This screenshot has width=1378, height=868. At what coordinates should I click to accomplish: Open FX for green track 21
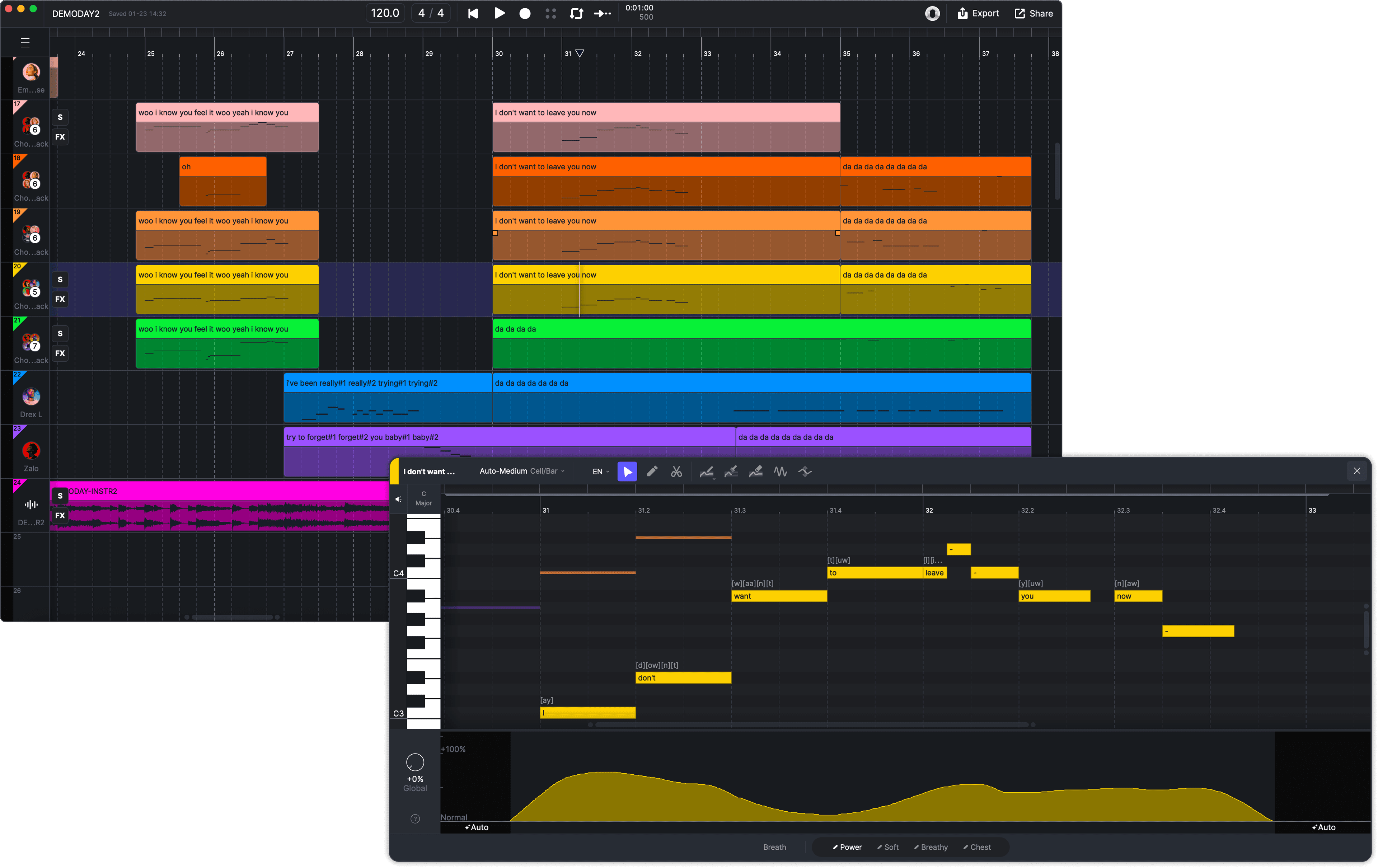[x=60, y=353]
